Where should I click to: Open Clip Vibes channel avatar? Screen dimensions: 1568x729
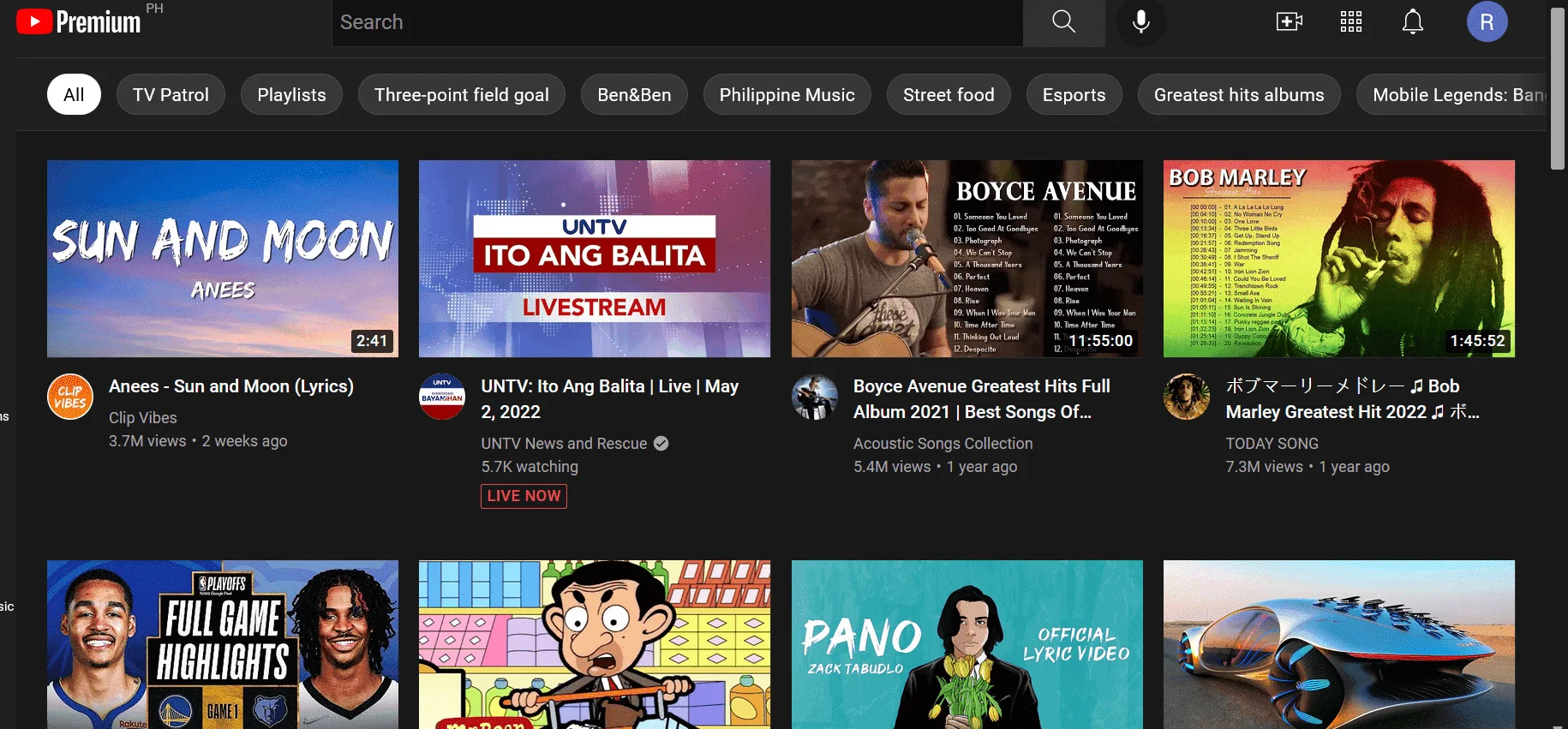[70, 397]
